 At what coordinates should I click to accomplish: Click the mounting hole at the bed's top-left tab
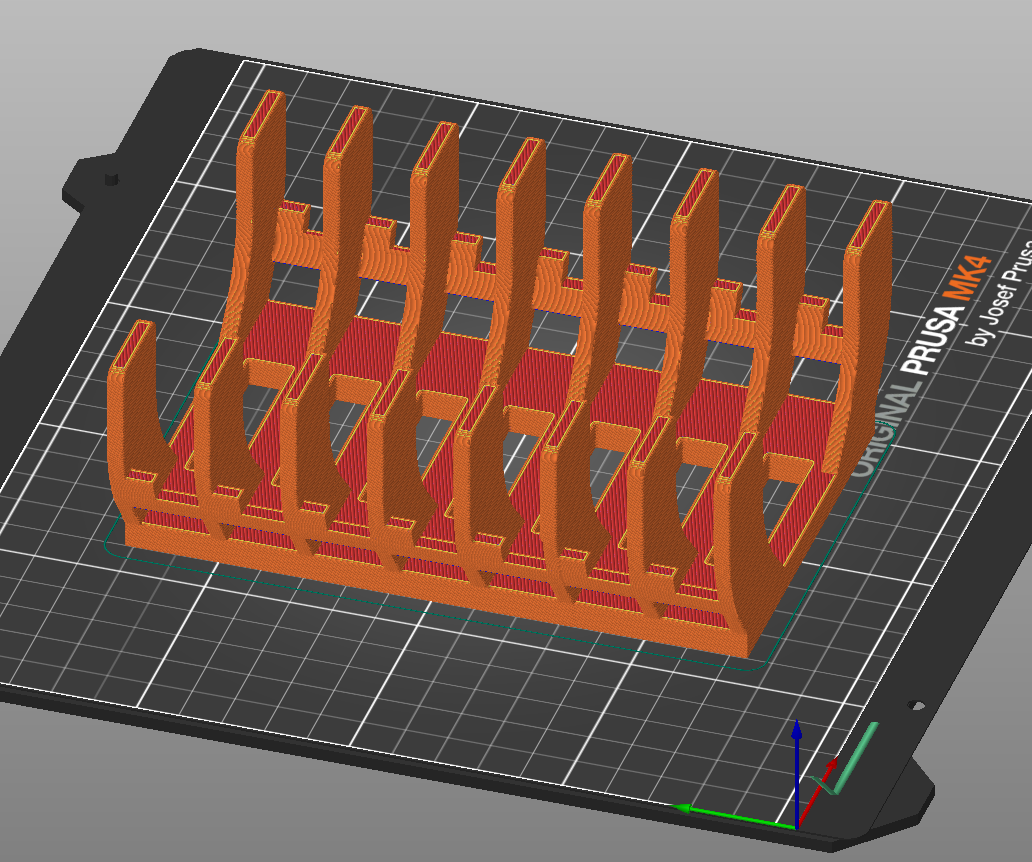point(111,178)
